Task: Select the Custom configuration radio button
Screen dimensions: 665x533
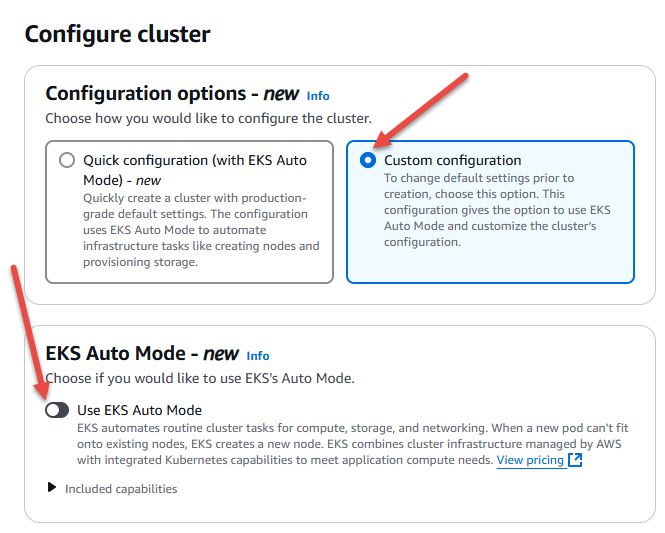Action: 368,160
